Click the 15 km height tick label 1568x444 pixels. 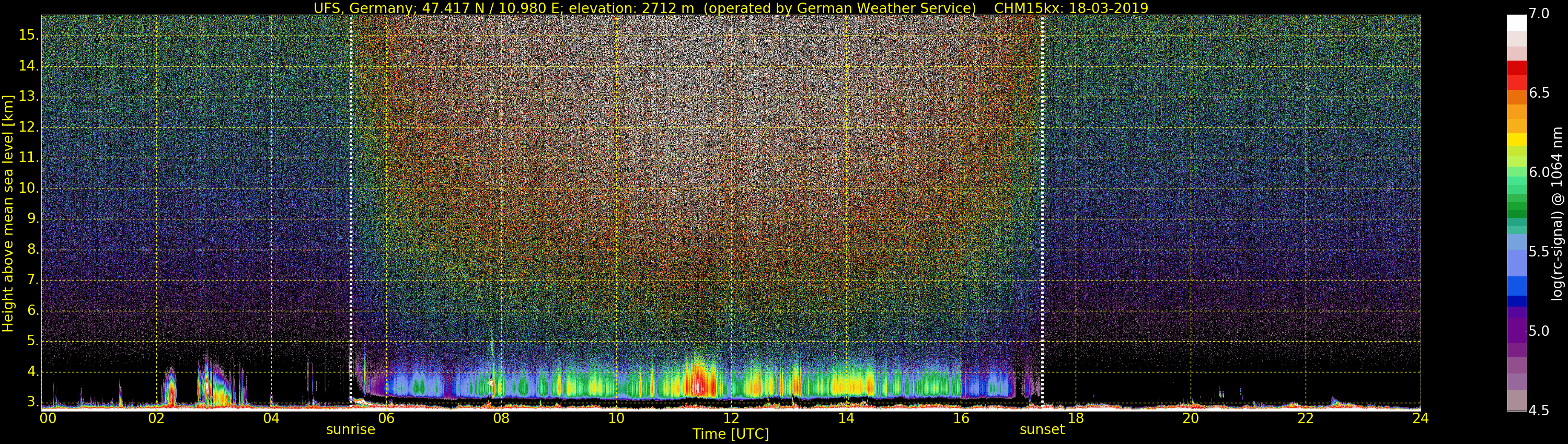point(28,36)
